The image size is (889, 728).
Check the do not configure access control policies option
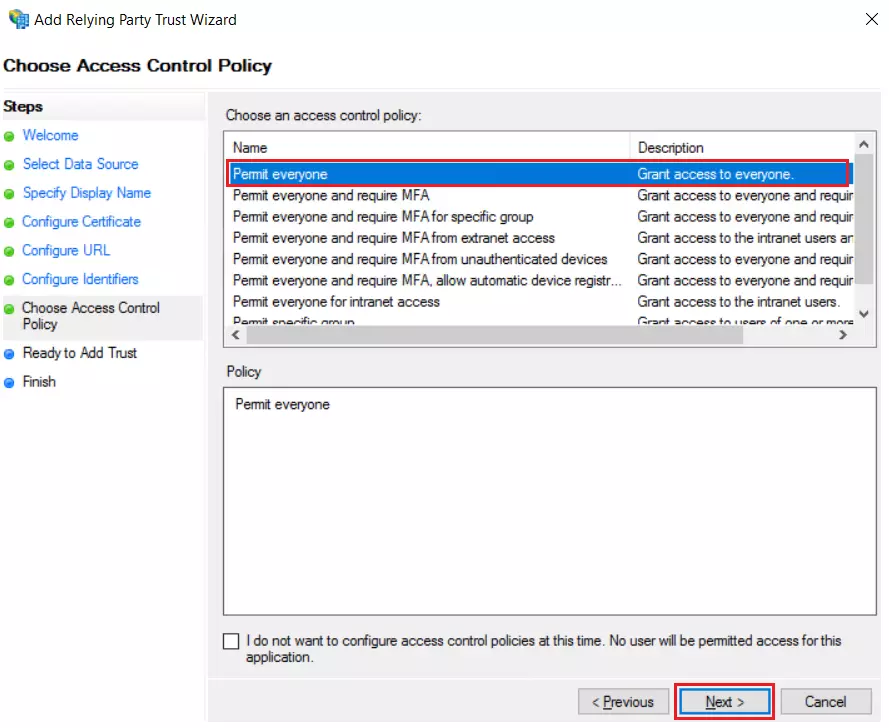pyautogui.click(x=231, y=641)
